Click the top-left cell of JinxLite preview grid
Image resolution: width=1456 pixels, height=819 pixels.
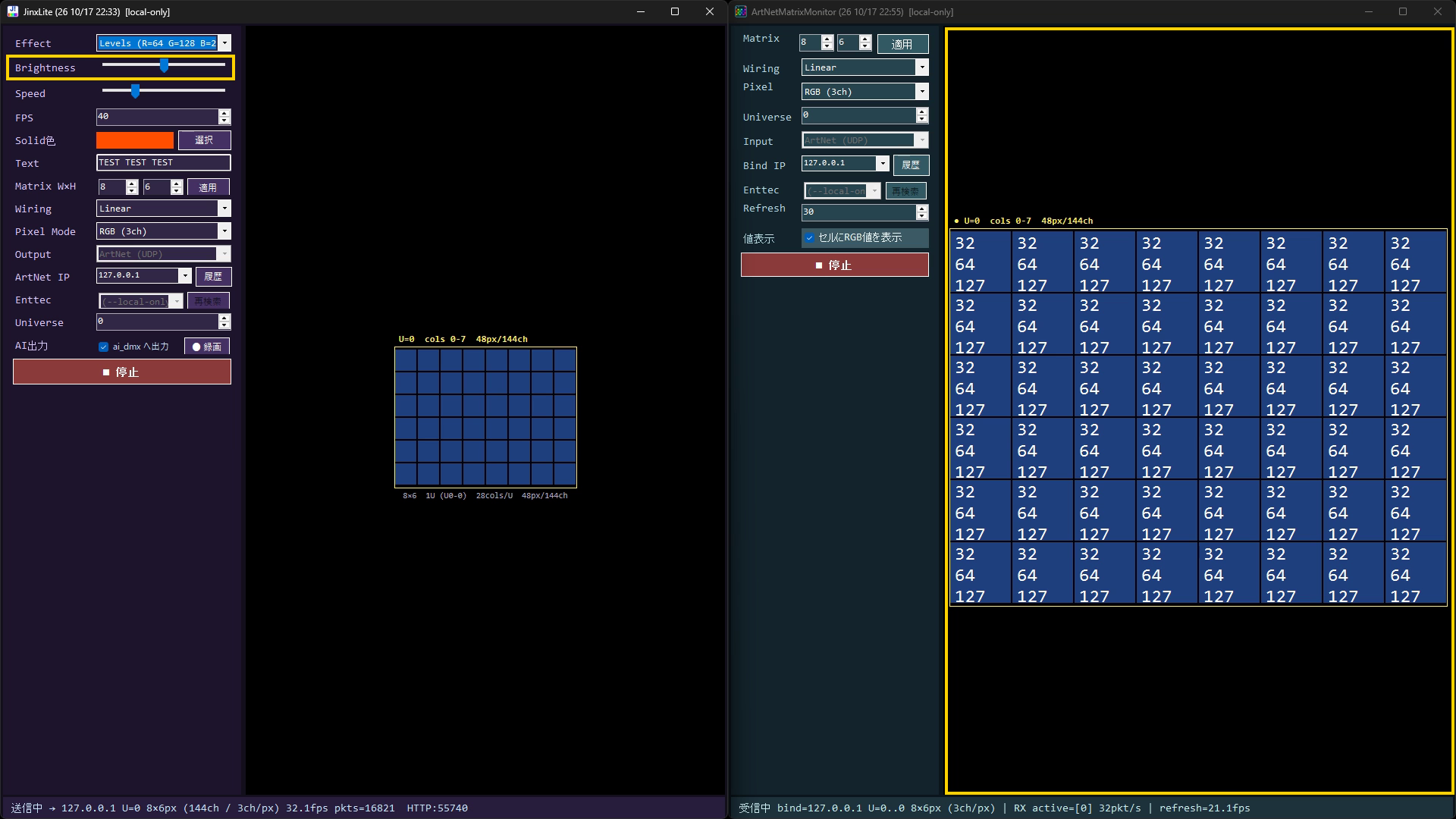click(406, 360)
